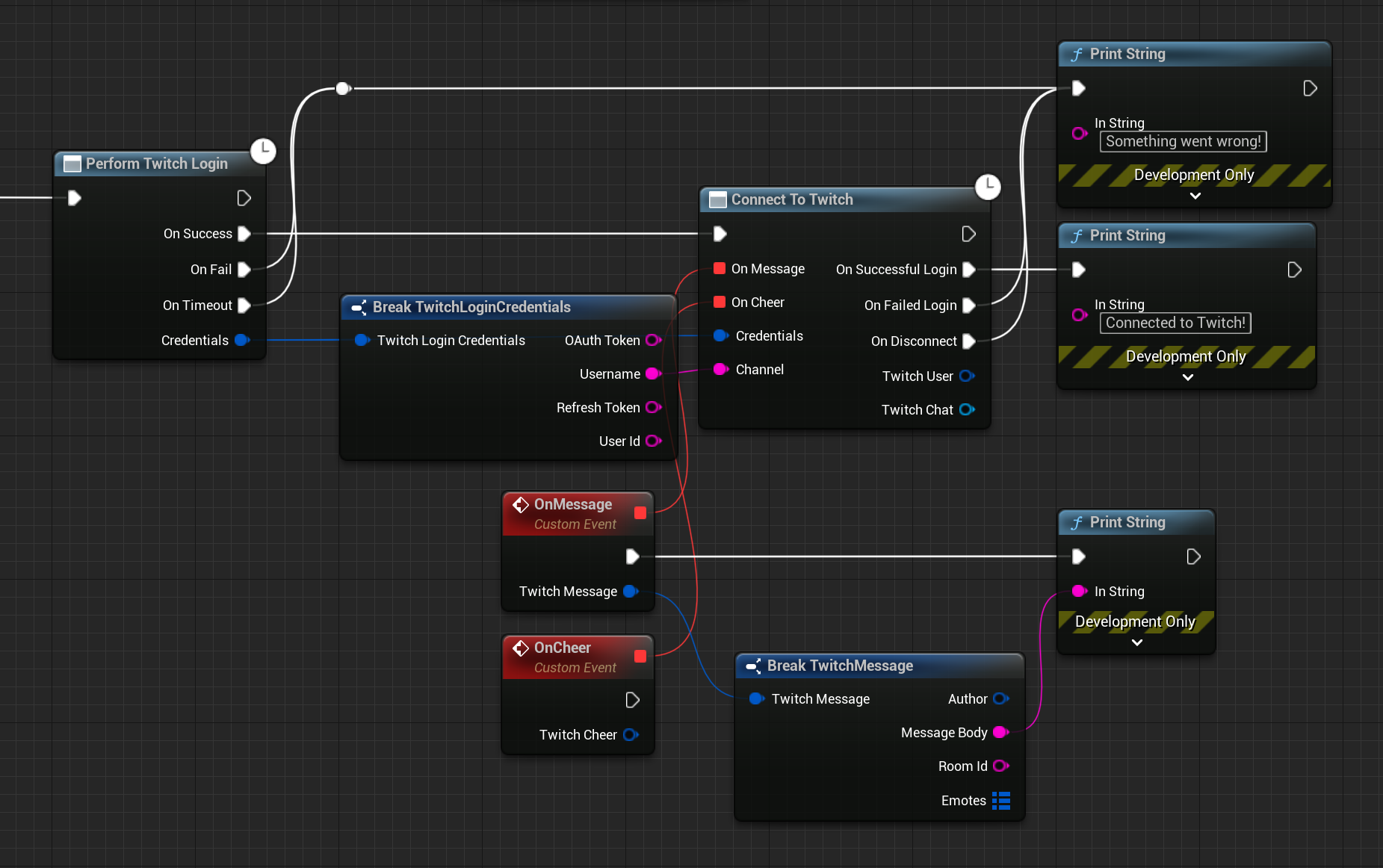Select the Perform Twitch Login node title

156,164
